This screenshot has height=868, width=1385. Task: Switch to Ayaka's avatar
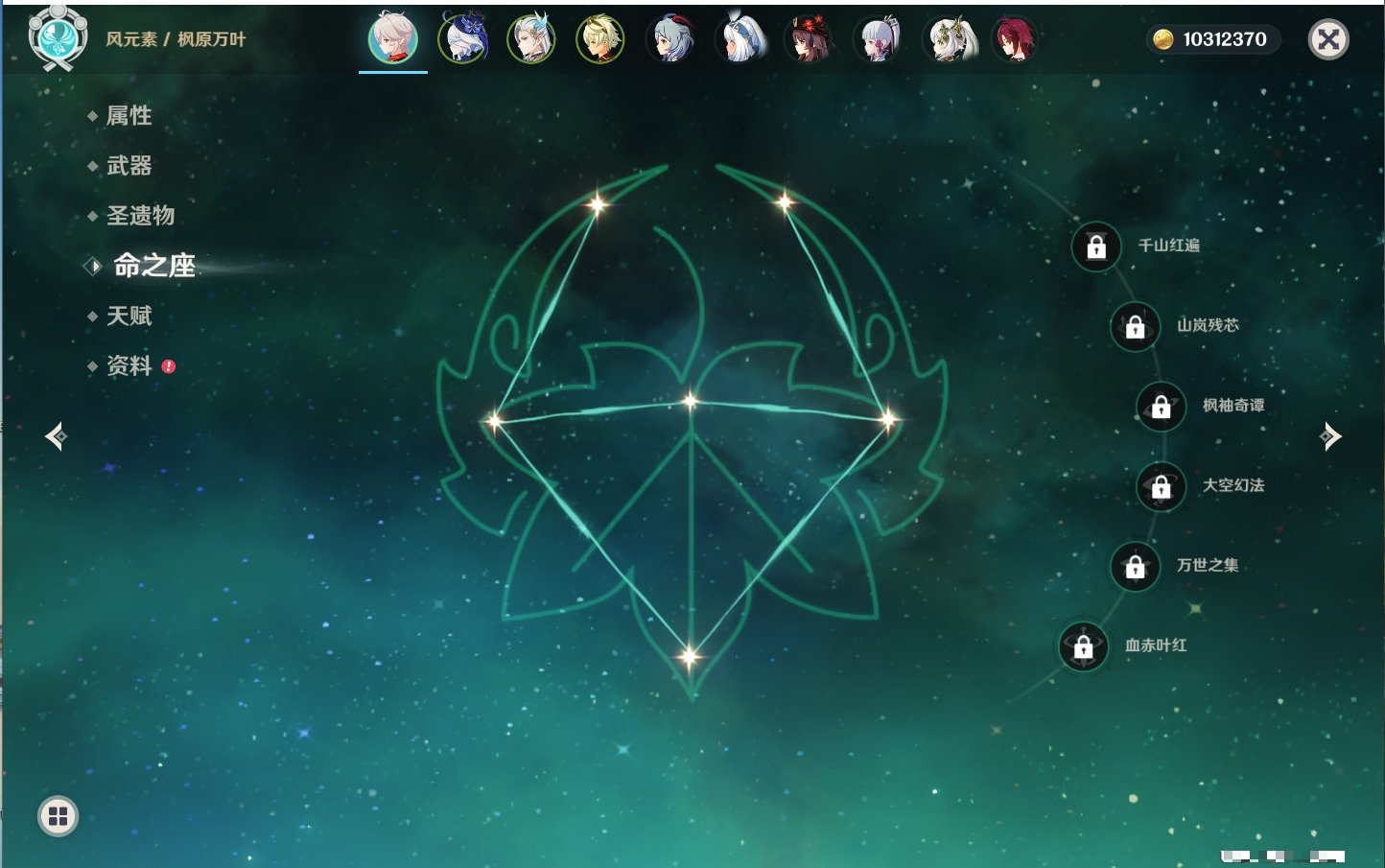879,38
